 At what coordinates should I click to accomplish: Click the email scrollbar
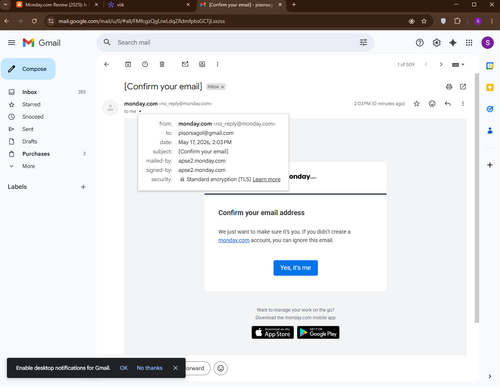tap(477, 198)
